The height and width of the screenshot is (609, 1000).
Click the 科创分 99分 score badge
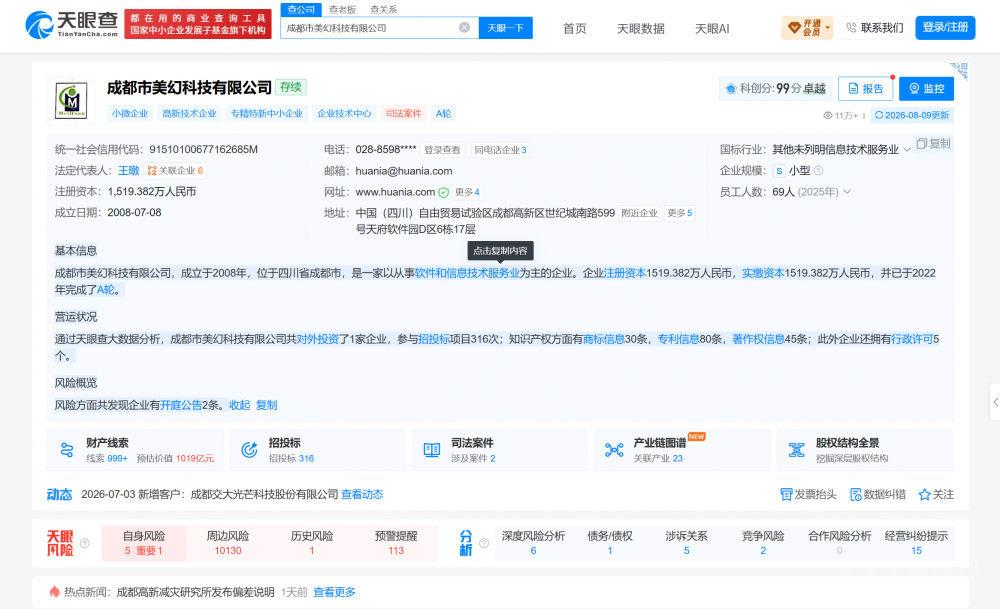(776, 89)
